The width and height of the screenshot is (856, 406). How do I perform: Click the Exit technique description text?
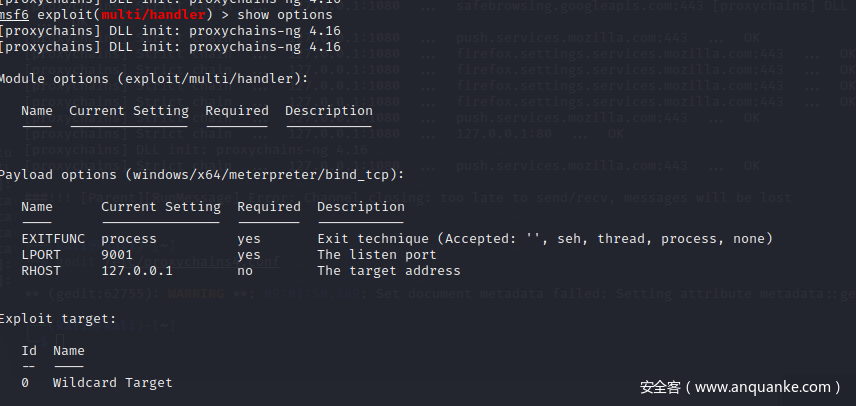coord(545,239)
